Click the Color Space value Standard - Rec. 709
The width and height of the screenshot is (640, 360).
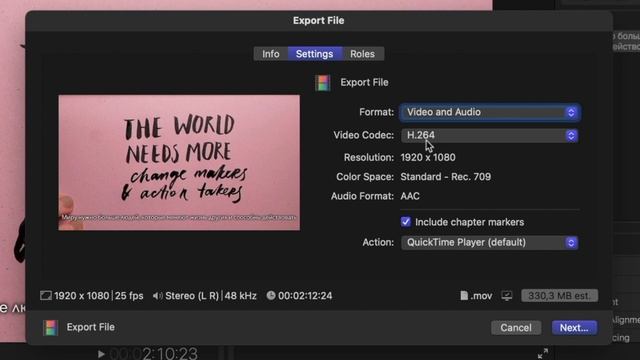(x=446, y=177)
